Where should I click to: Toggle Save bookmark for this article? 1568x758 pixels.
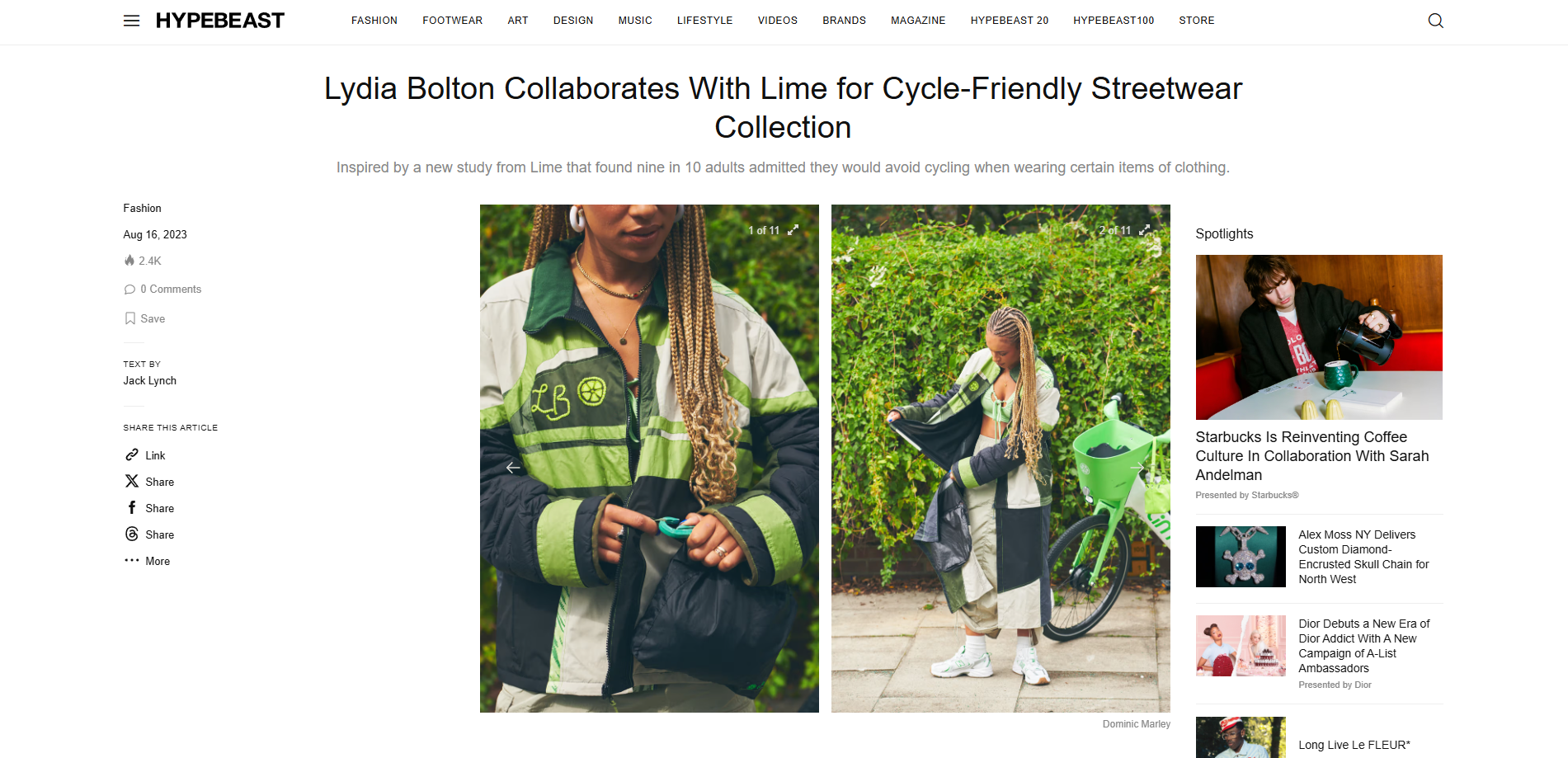click(x=144, y=318)
